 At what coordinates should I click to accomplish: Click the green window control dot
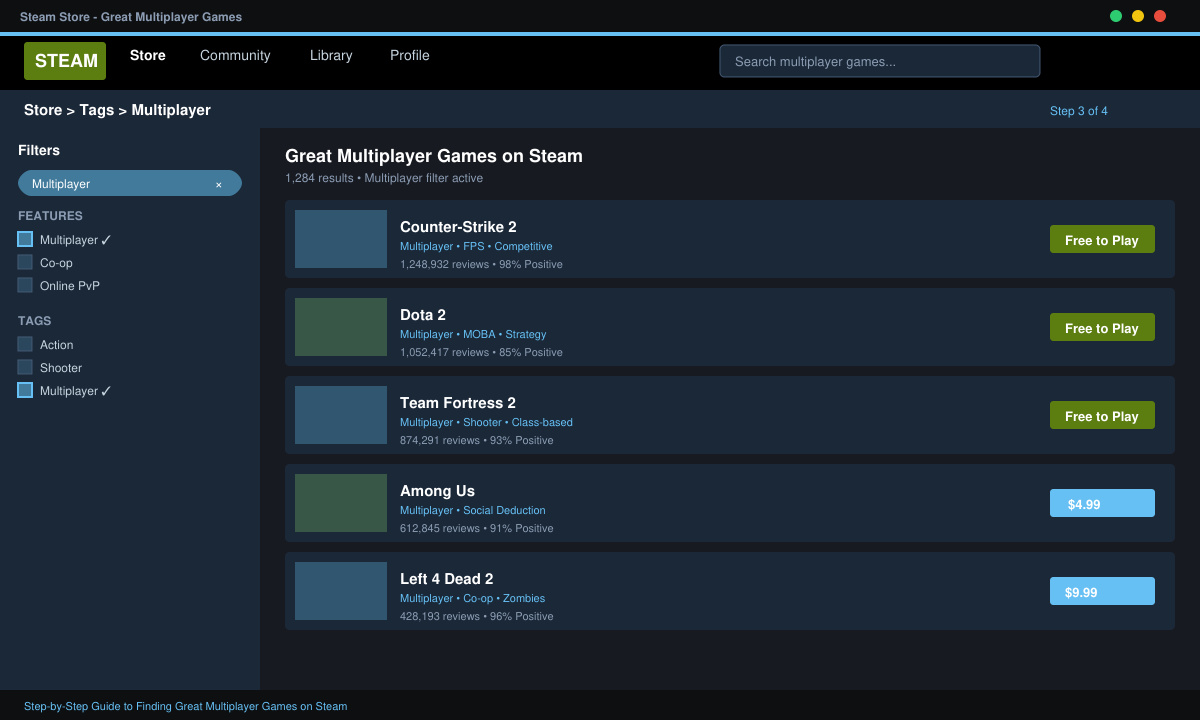point(1116,16)
